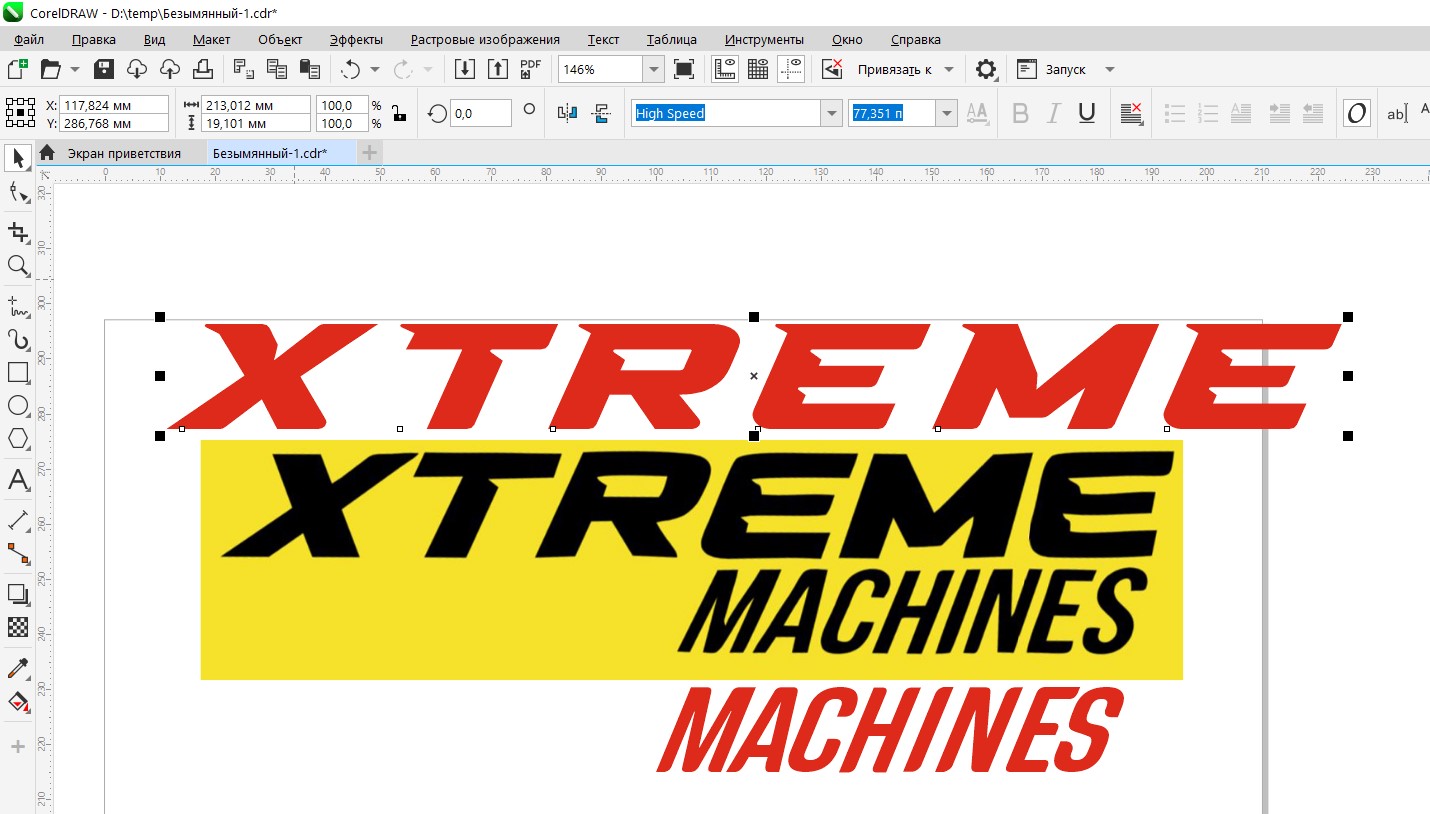
Task: Select the Pick tool in the toolbox
Action: click(18, 158)
